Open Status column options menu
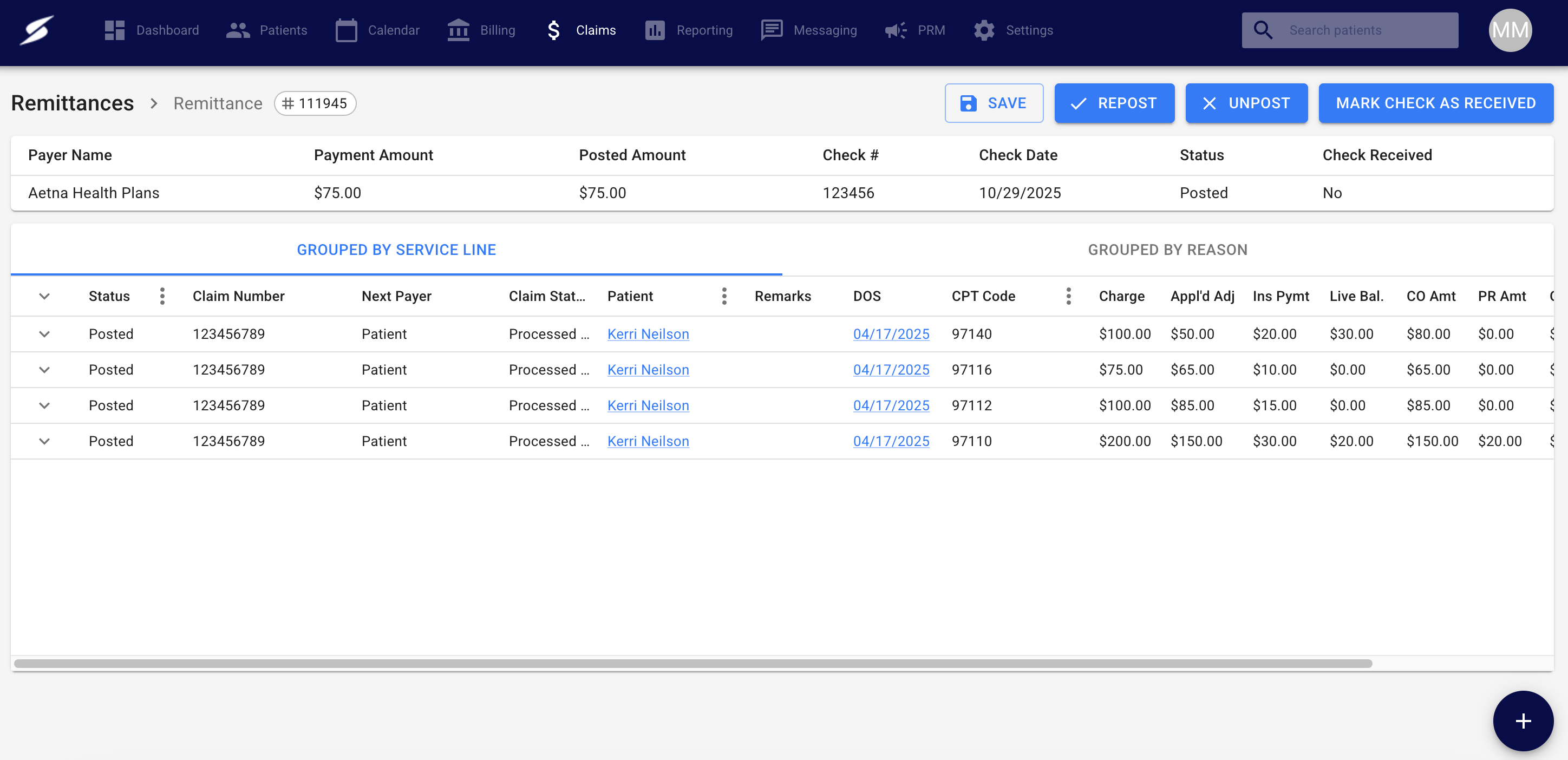 click(x=162, y=296)
